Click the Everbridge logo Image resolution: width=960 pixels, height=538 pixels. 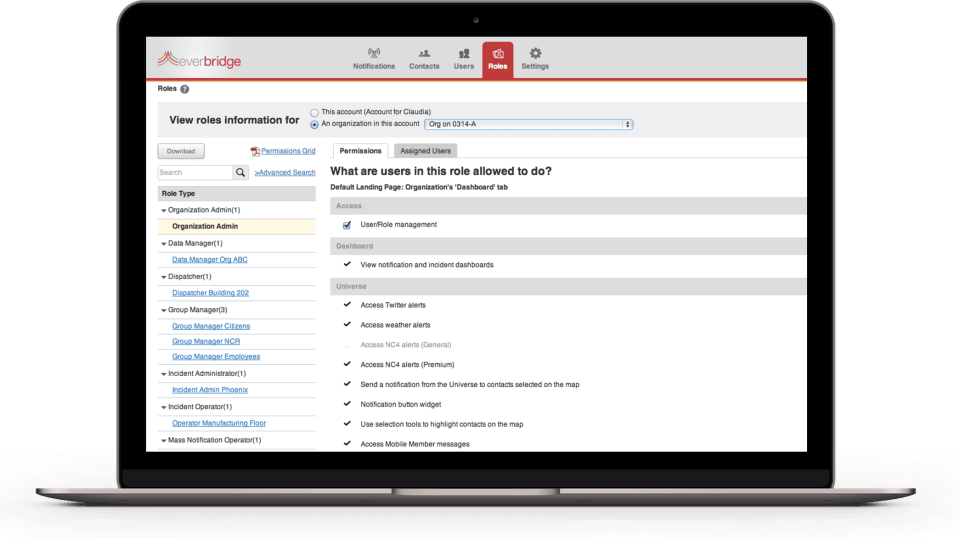(x=199, y=60)
